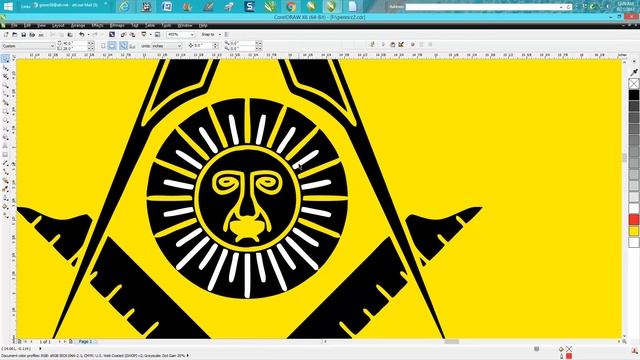Click the Application launcher icon

tap(144, 35)
